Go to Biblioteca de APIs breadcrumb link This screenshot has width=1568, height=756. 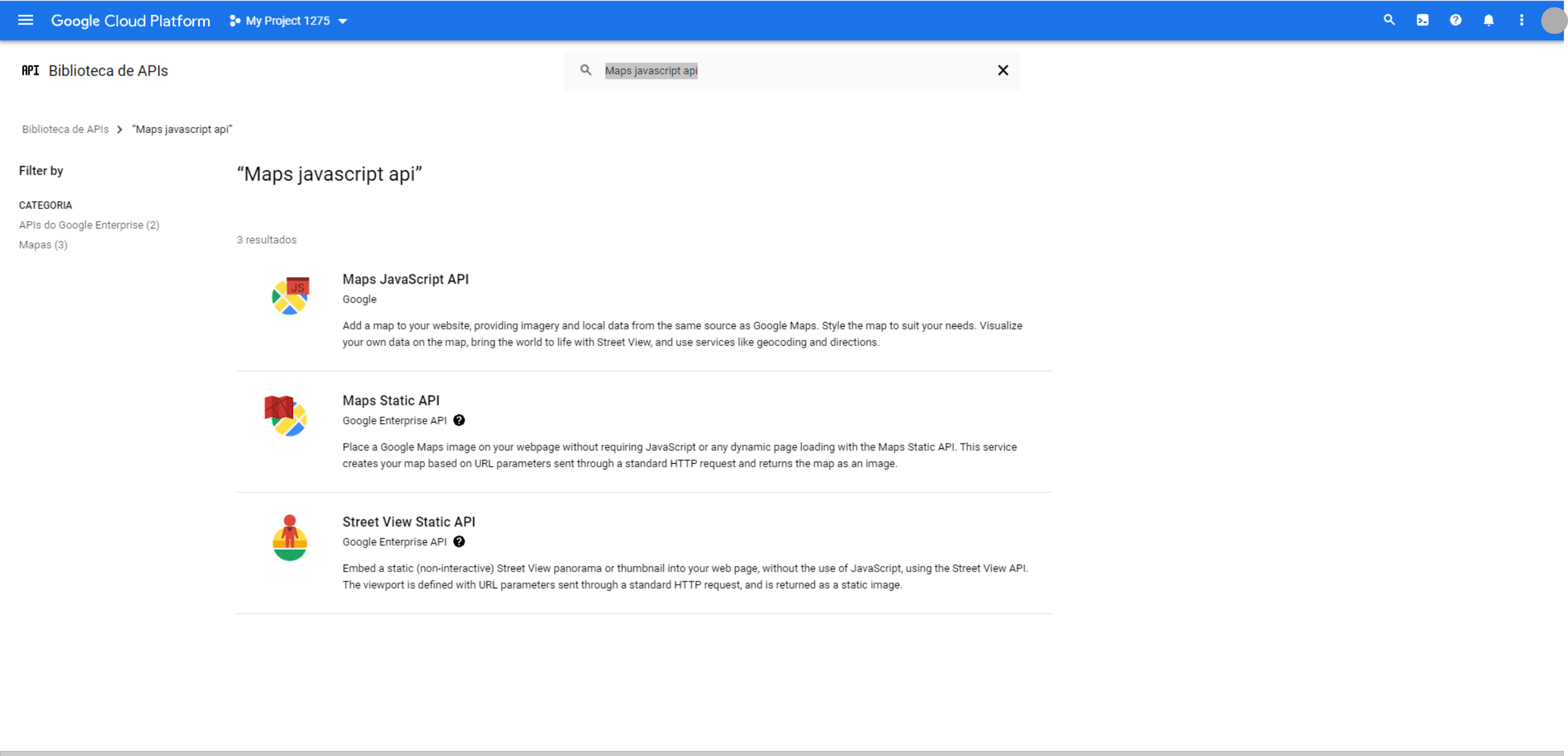pyautogui.click(x=66, y=129)
